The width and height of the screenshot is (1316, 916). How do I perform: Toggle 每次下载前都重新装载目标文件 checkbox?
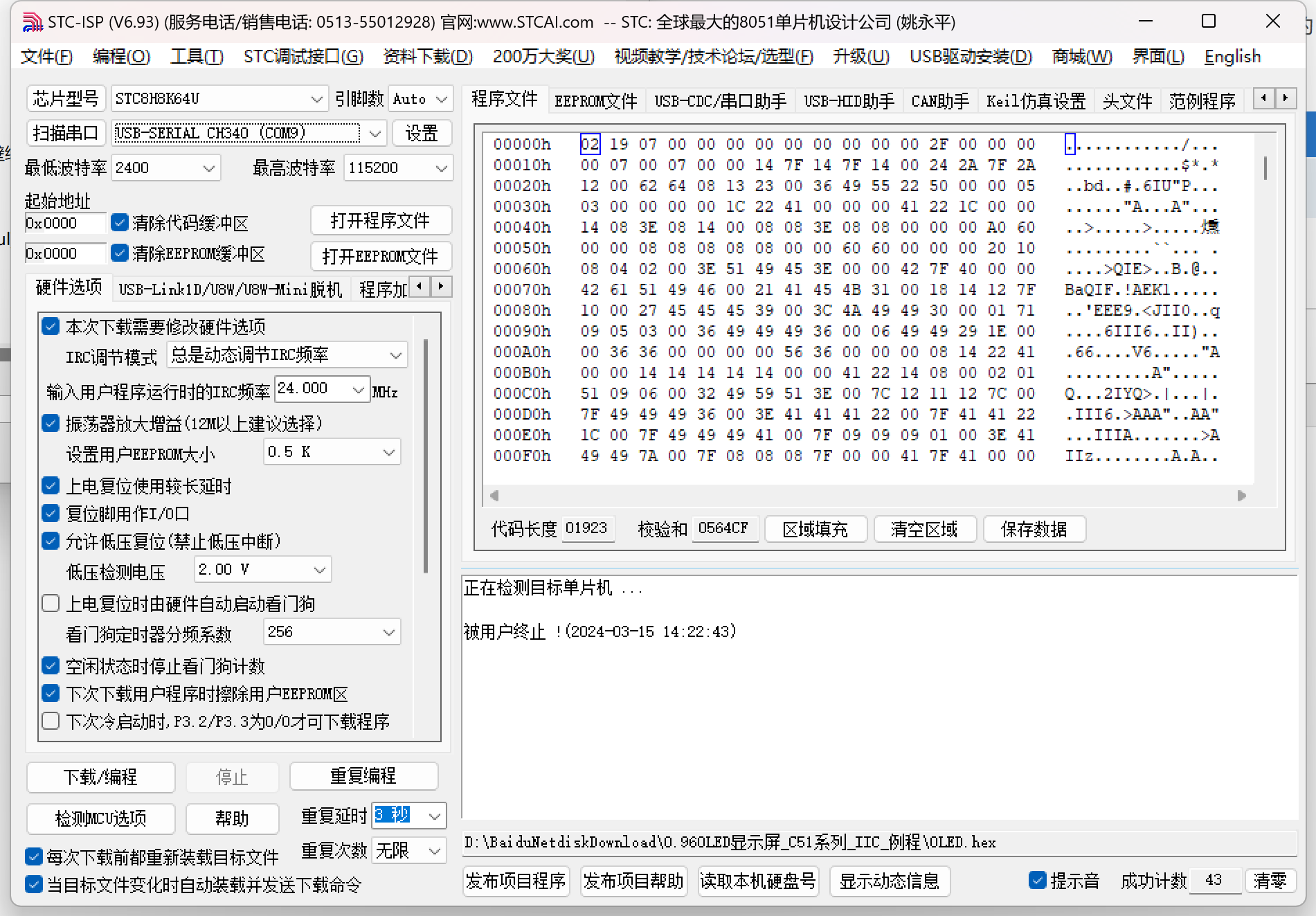(34, 856)
